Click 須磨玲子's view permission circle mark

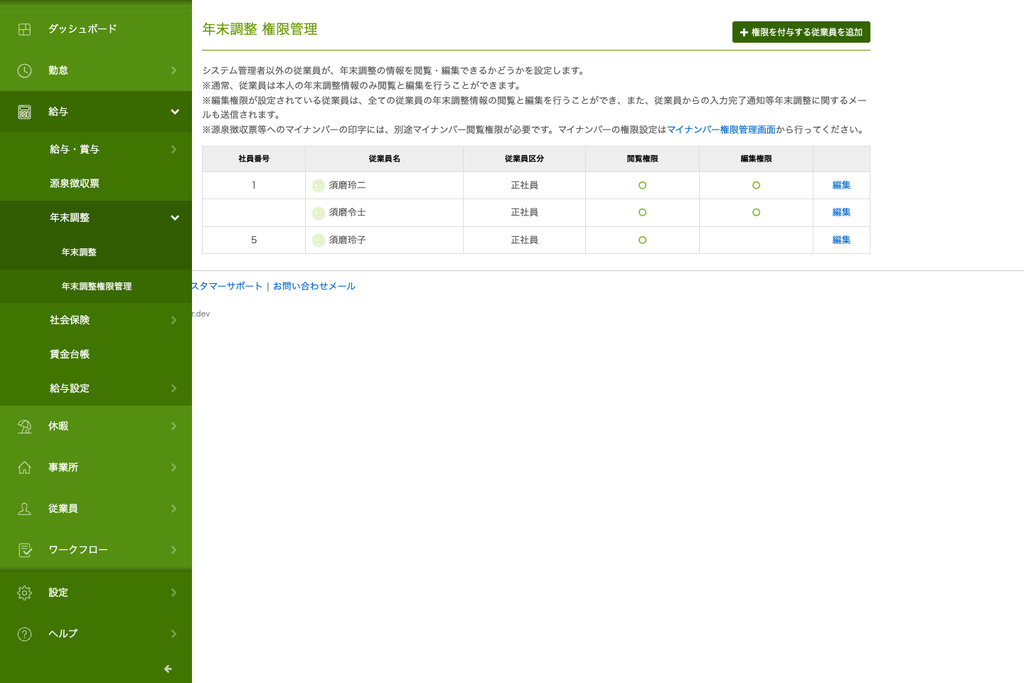pyautogui.click(x=643, y=240)
